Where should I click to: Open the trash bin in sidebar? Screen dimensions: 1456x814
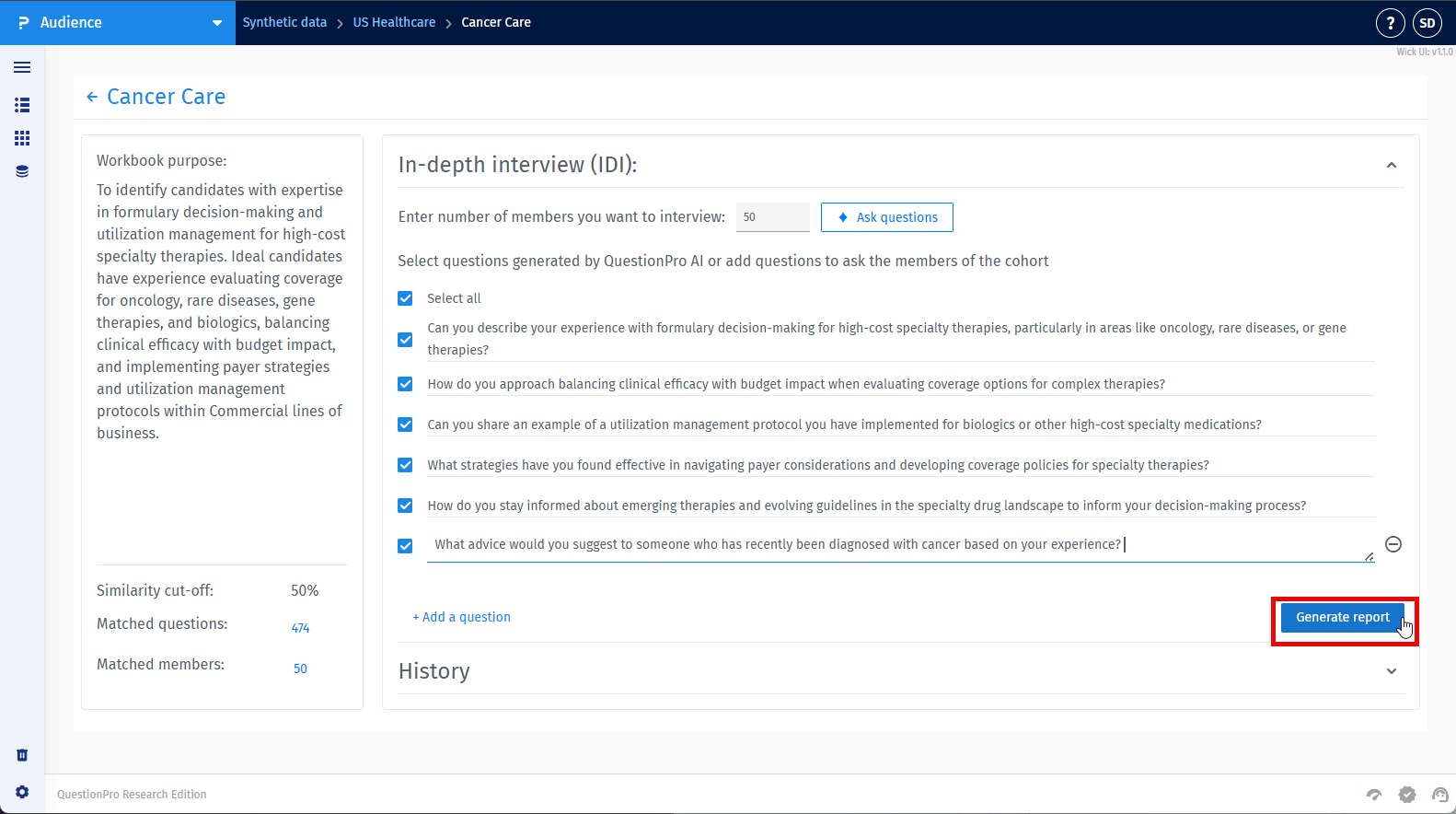point(22,755)
